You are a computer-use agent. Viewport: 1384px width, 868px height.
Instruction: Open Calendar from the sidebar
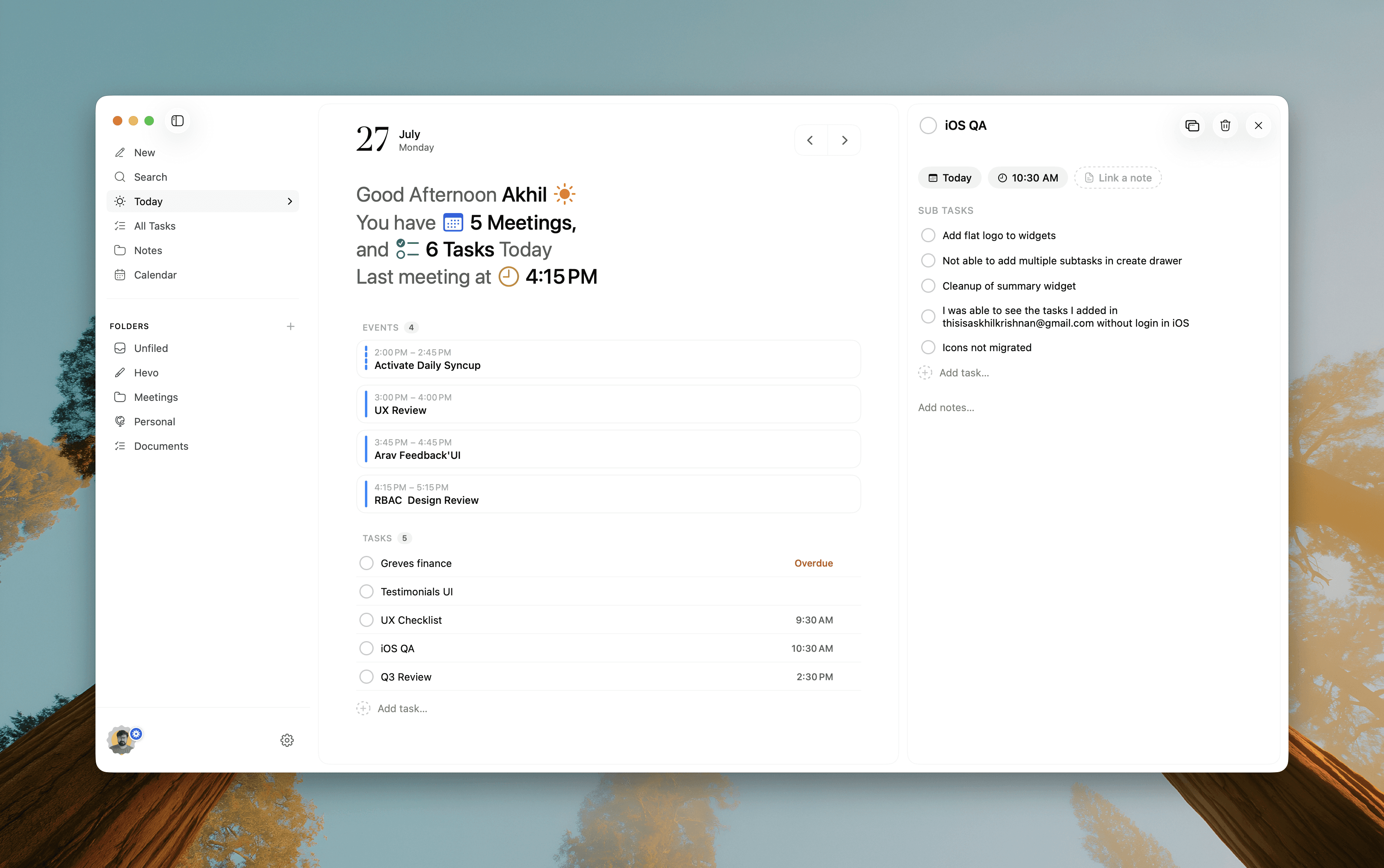point(203,275)
